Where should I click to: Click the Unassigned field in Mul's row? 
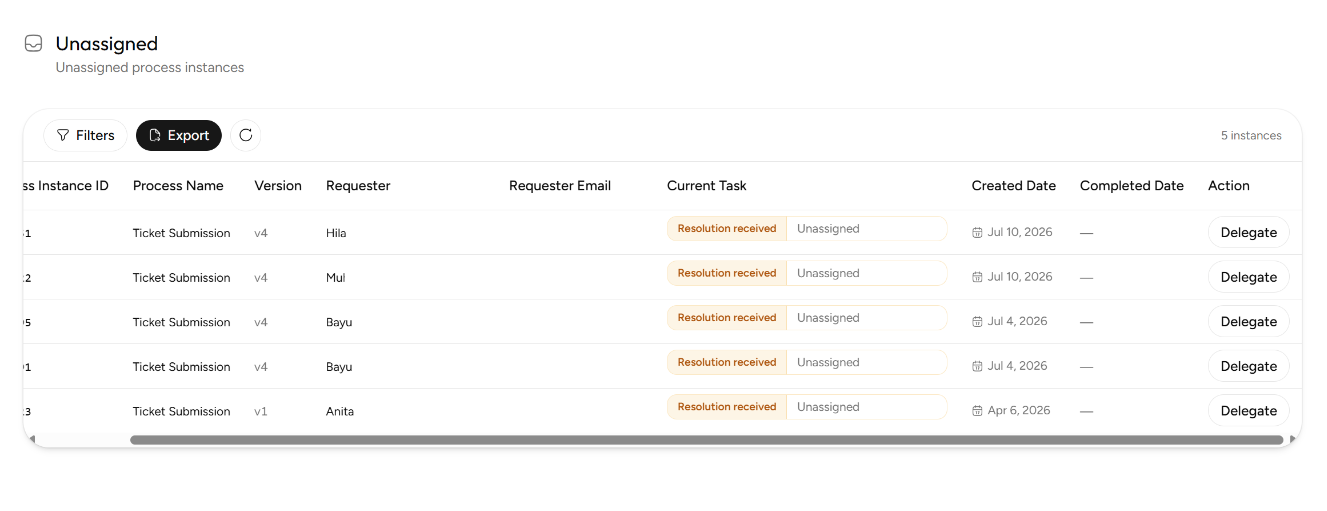pyautogui.click(x=867, y=273)
